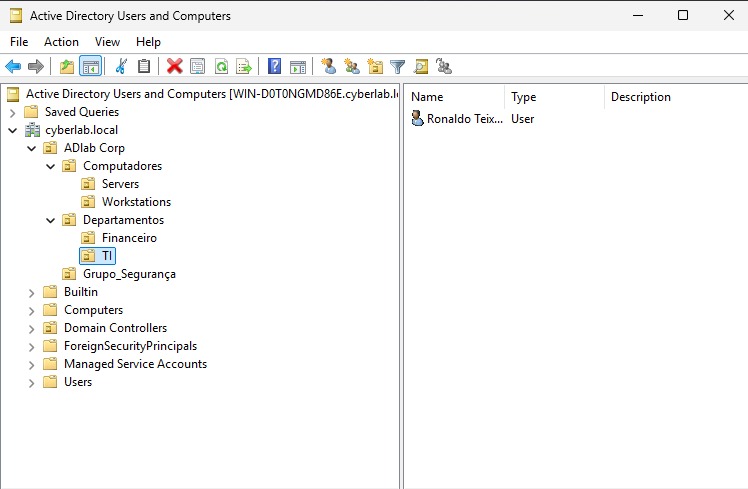
Task: Click the cyberlab.local domain icon
Action: pos(32,130)
